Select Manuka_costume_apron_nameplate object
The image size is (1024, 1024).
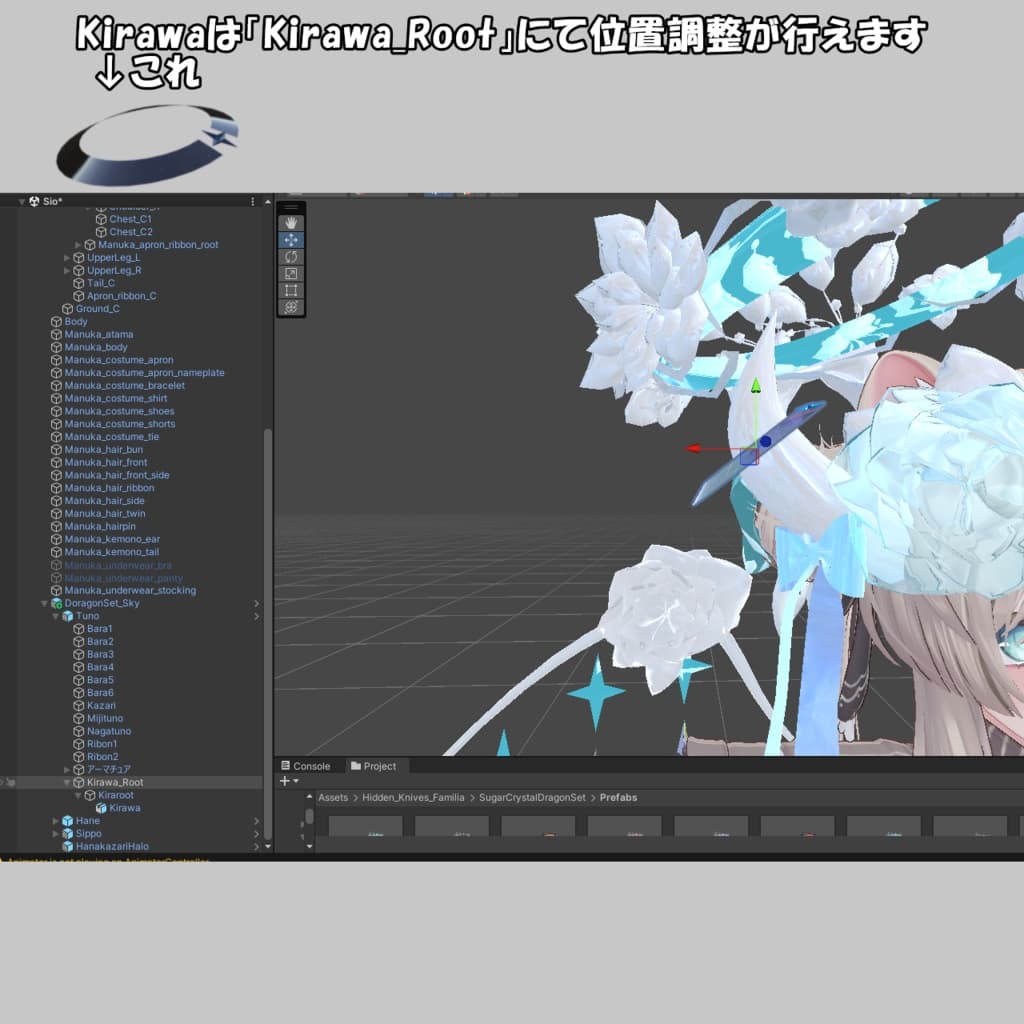(x=144, y=373)
